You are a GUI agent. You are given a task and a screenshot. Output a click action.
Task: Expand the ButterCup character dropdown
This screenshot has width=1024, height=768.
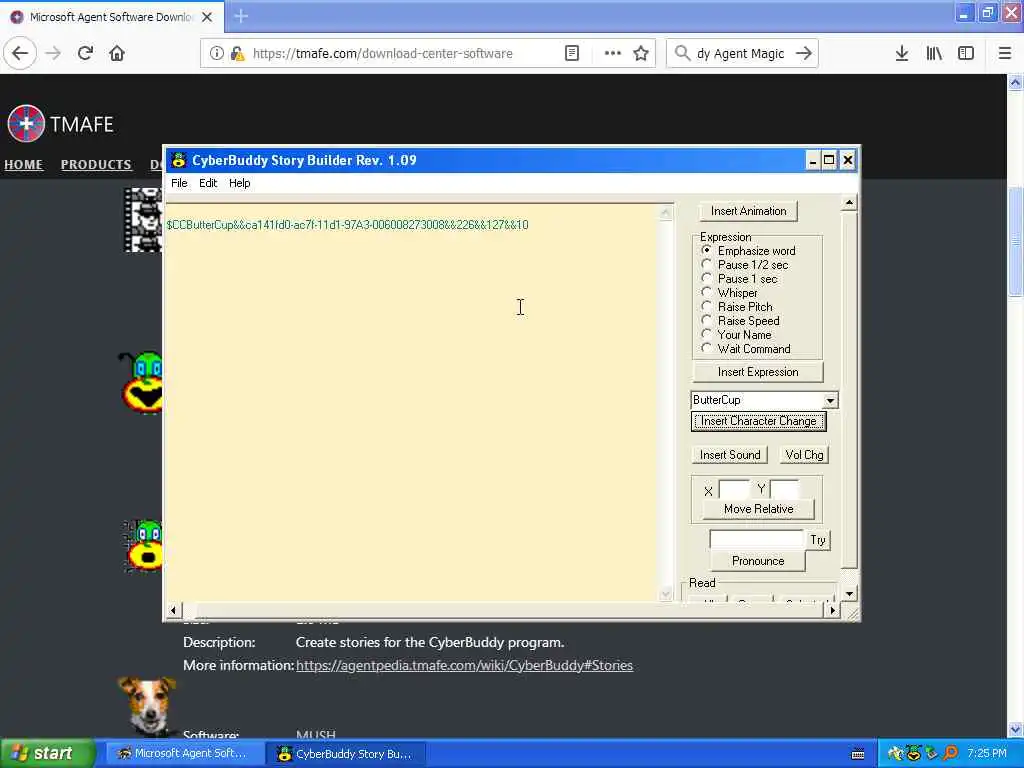click(x=829, y=400)
